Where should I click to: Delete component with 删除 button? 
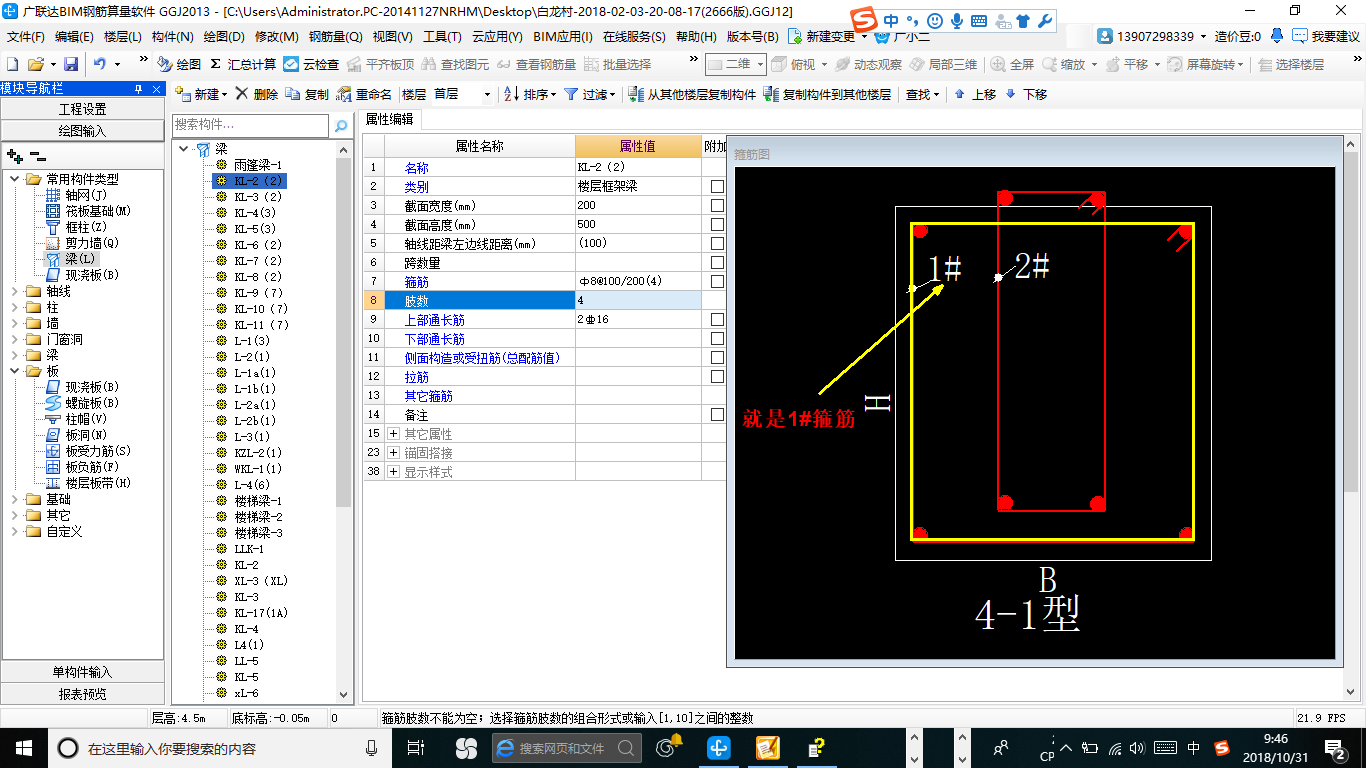tap(257, 94)
